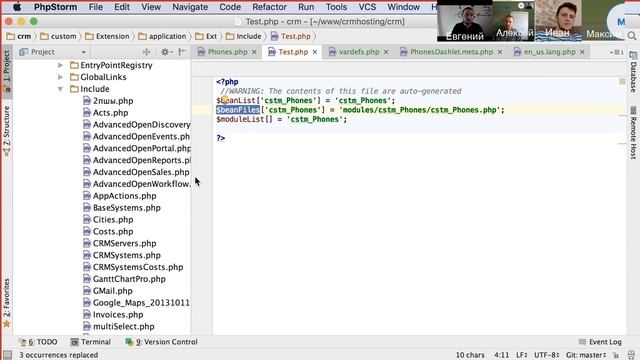Screen dimensions: 640x360
Task: Expand the EntryPointRegistry folder
Action: [x=60, y=65]
